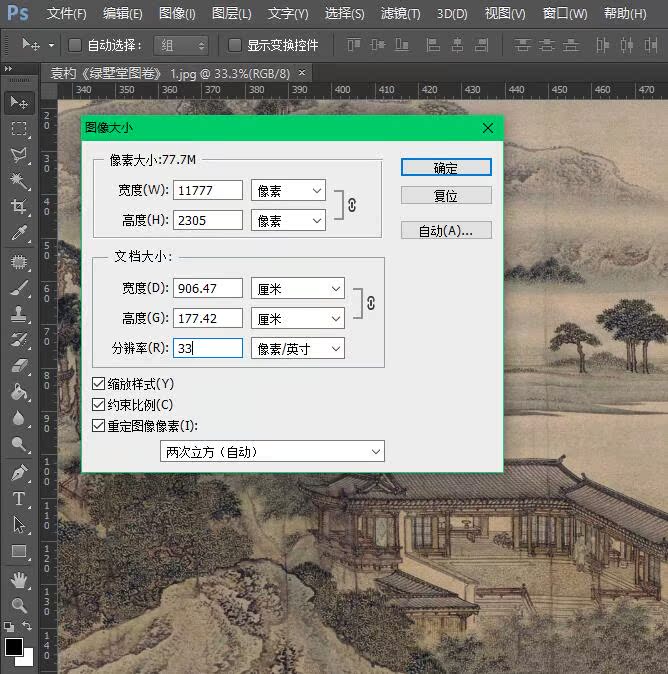Close the 袁枃《绿墅堂图卷》1.jpg document tab
Screen dimensions: 668x674
tap(302, 72)
